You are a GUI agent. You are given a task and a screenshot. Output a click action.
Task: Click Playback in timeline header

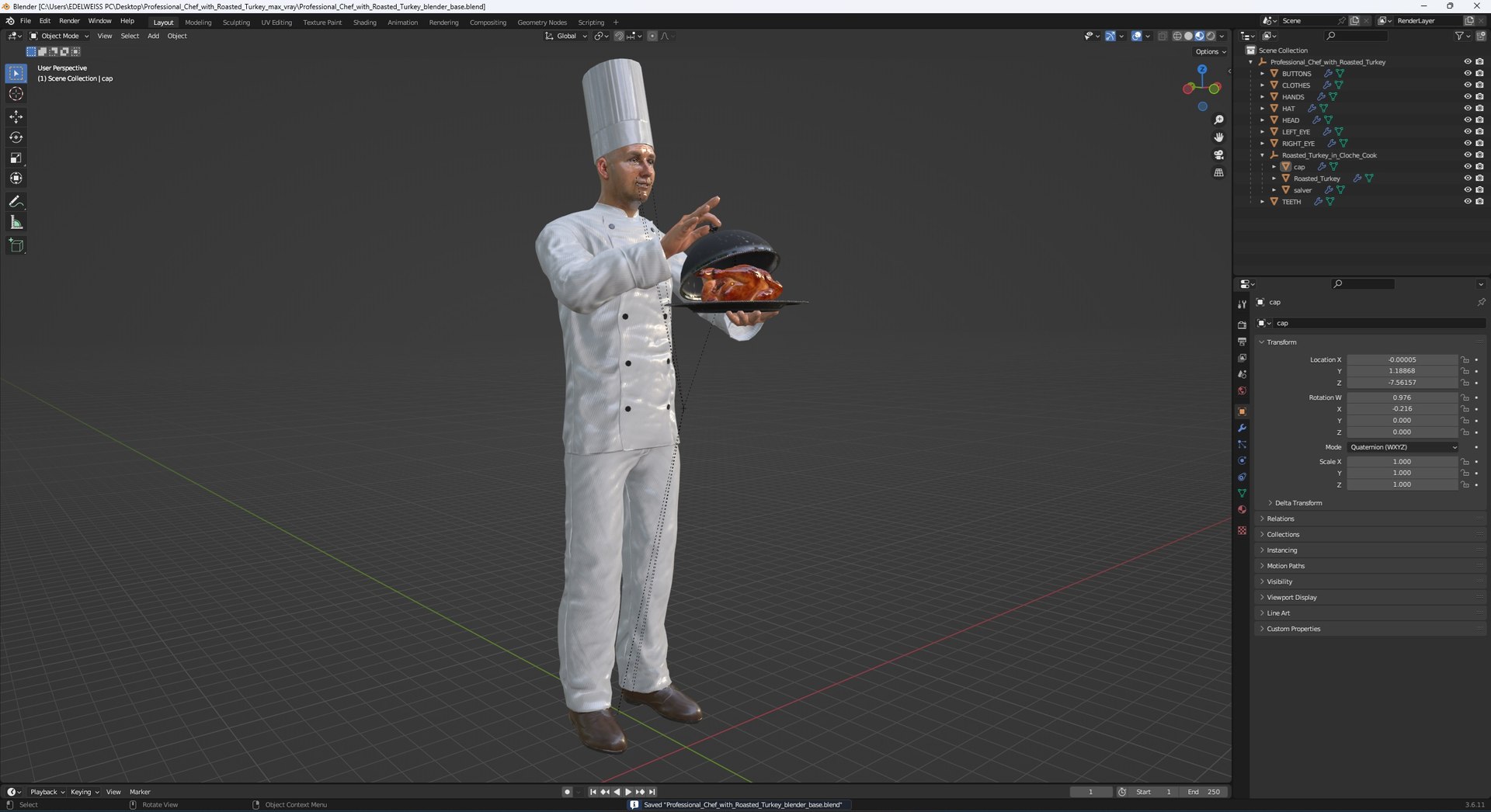point(47,792)
